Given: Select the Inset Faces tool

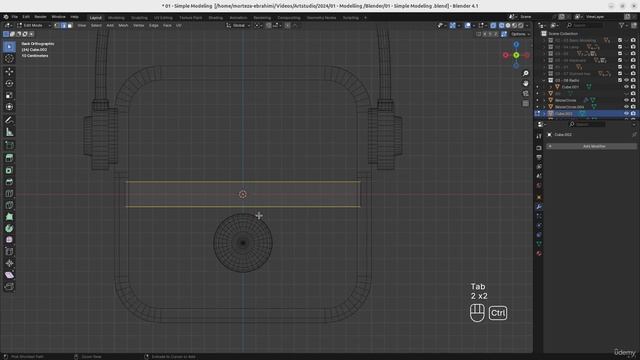Looking at the screenshot, I should pos(9,170).
